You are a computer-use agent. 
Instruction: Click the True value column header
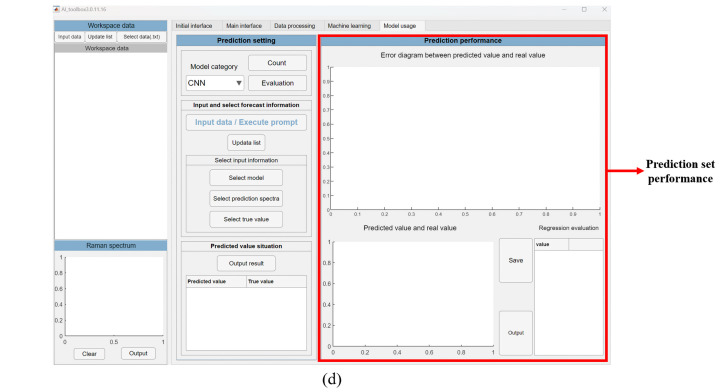(x=276, y=281)
